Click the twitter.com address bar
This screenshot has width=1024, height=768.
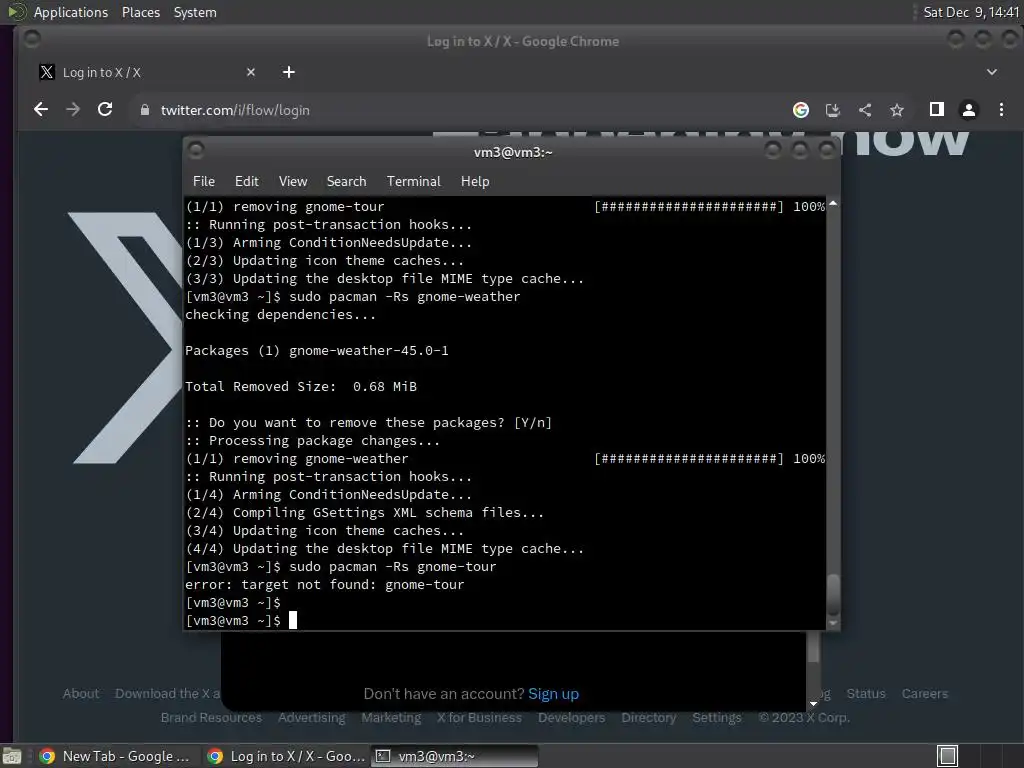click(x=457, y=110)
